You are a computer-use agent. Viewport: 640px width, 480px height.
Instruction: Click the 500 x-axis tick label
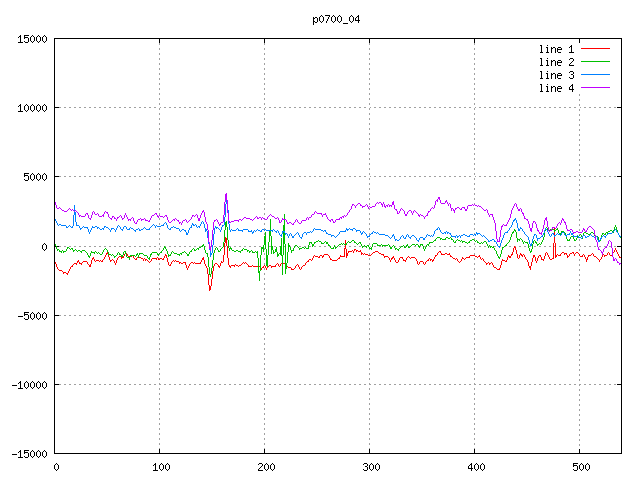(x=580, y=466)
